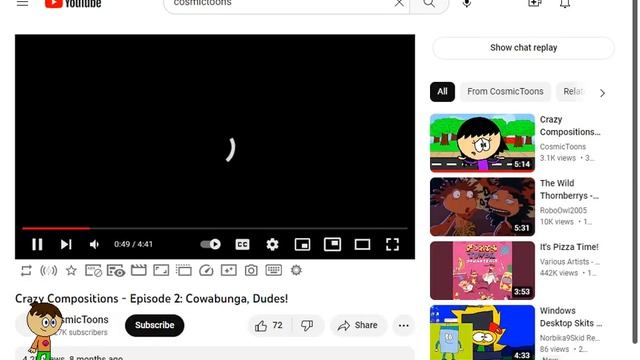This screenshot has height=360, width=640.
Task: Reveal more chips with the right chevron
Action: point(602,93)
